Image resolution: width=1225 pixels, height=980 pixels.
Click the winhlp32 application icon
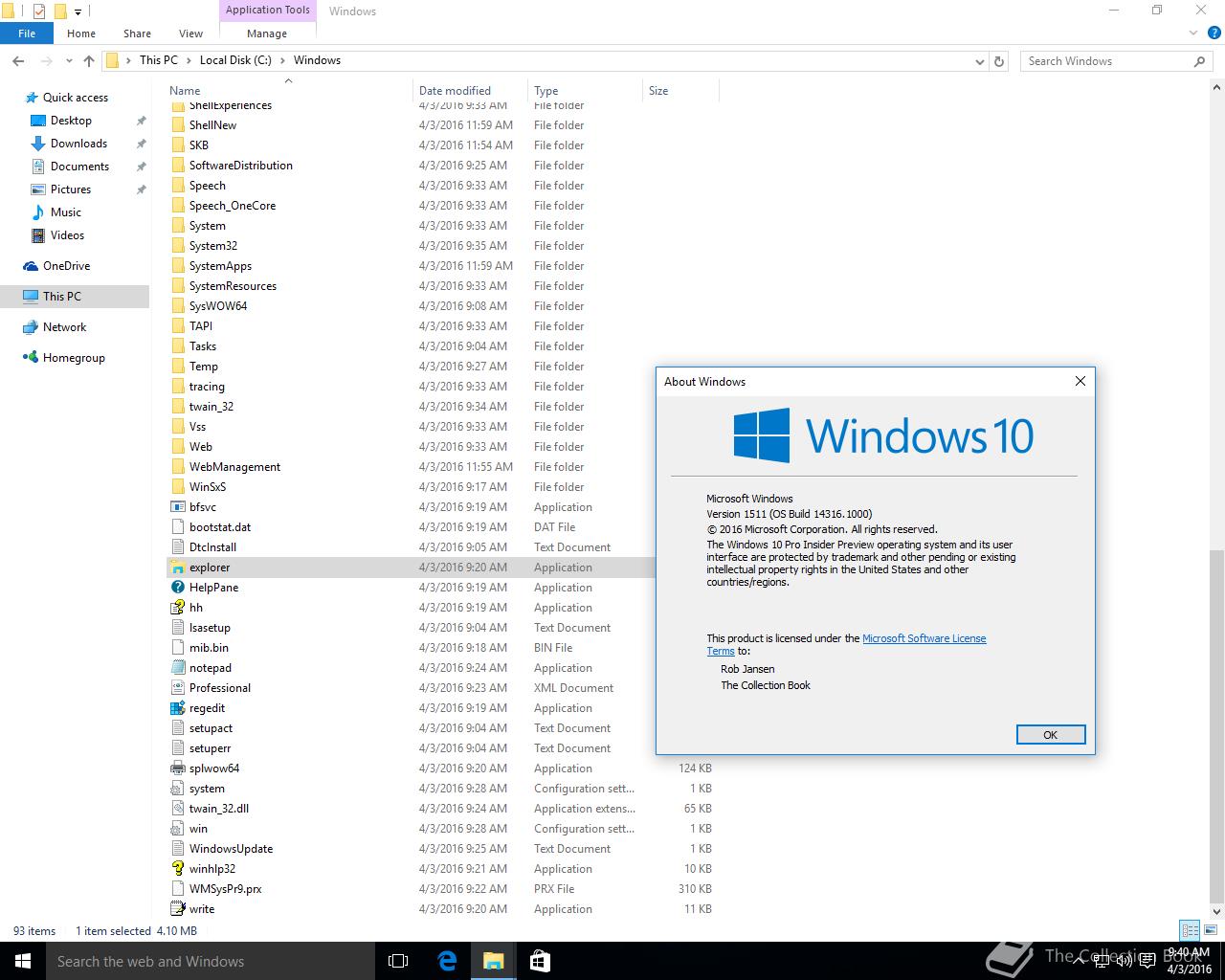point(177,869)
